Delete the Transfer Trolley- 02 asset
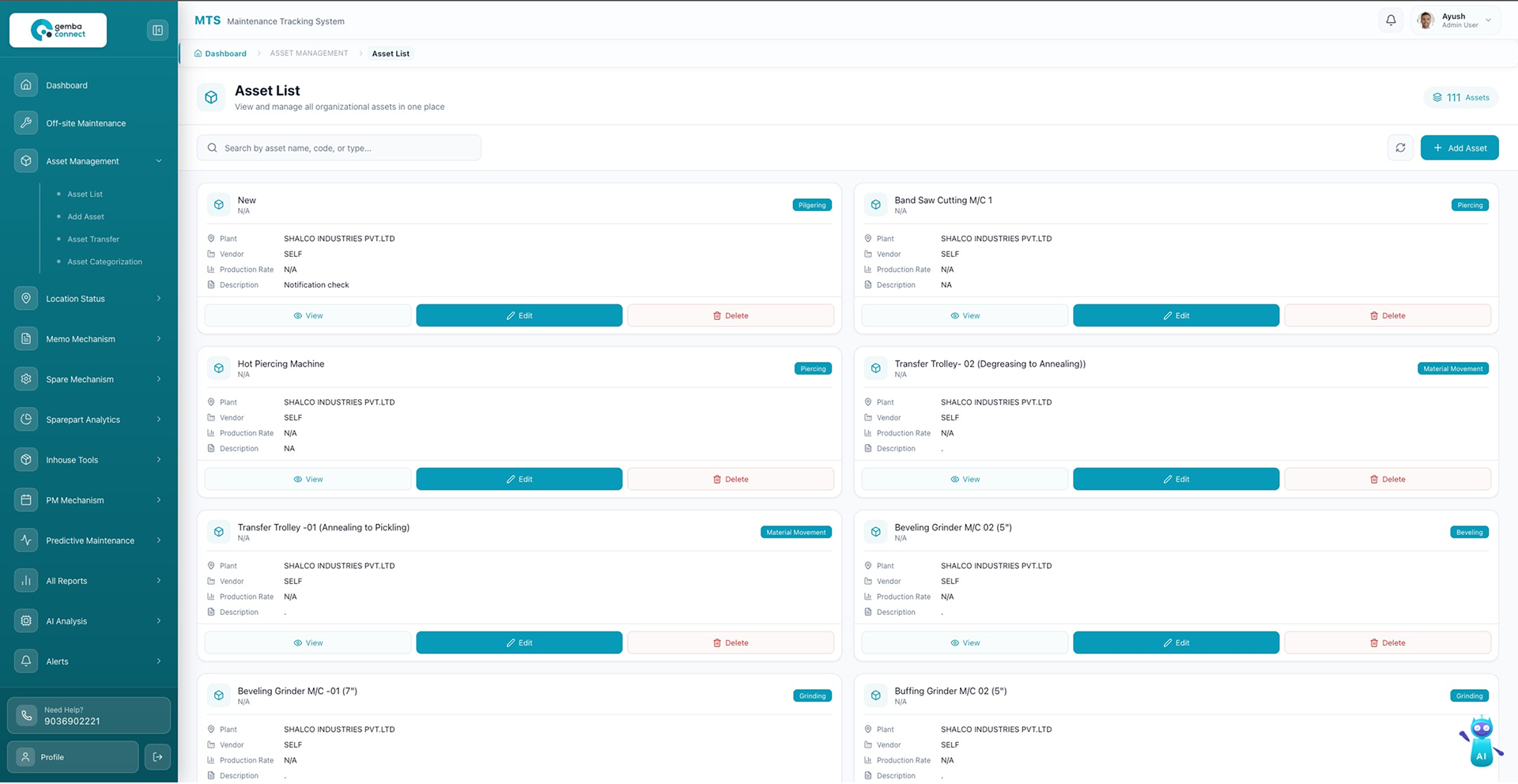This screenshot has width=1518, height=784. point(1388,479)
